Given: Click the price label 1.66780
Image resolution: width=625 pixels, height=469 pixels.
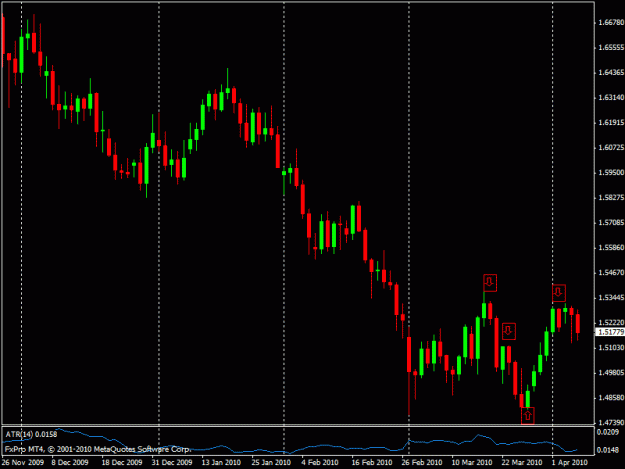Looking at the screenshot, I should click(x=611, y=22).
